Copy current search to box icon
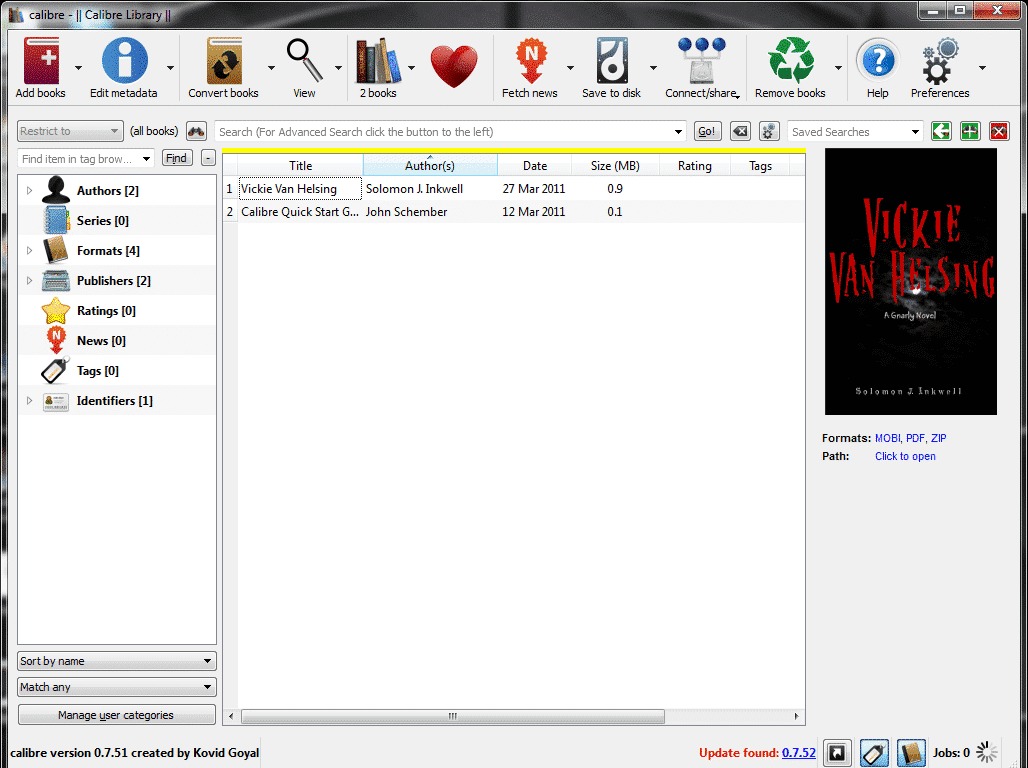The image size is (1028, 768). [941, 131]
